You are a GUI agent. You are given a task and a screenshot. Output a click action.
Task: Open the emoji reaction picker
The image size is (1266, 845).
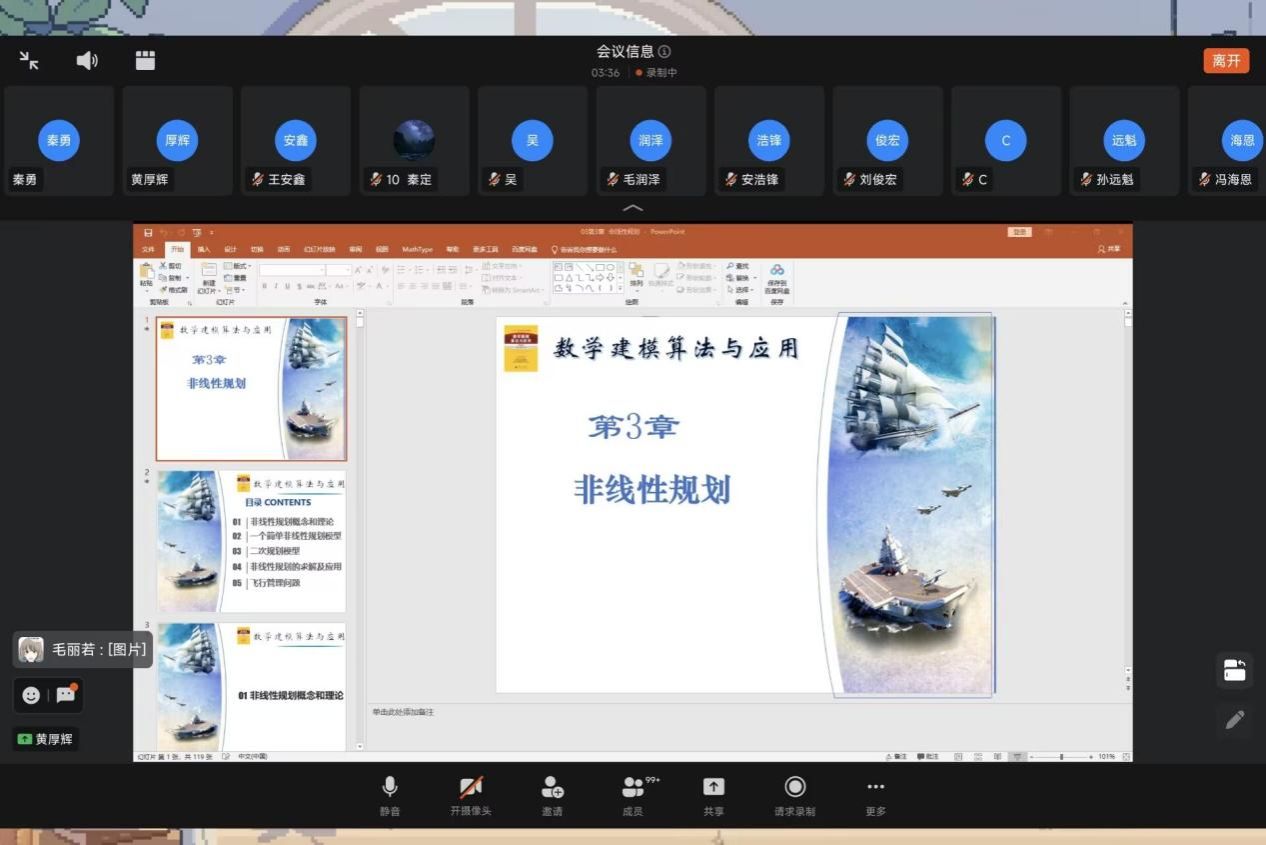(x=31, y=694)
